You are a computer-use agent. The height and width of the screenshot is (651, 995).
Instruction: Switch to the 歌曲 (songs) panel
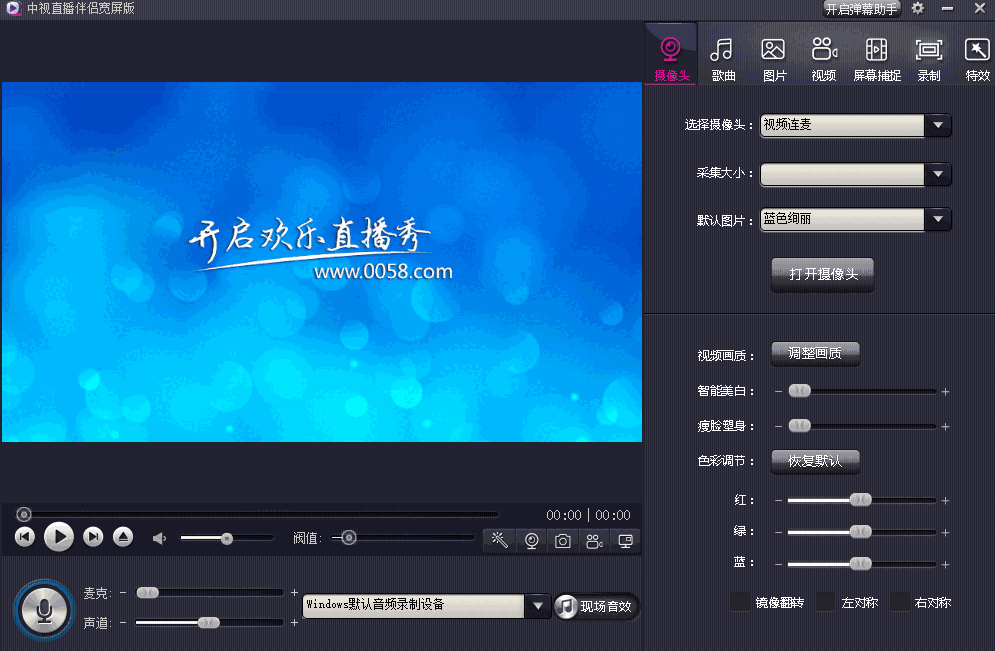pyautogui.click(x=722, y=55)
